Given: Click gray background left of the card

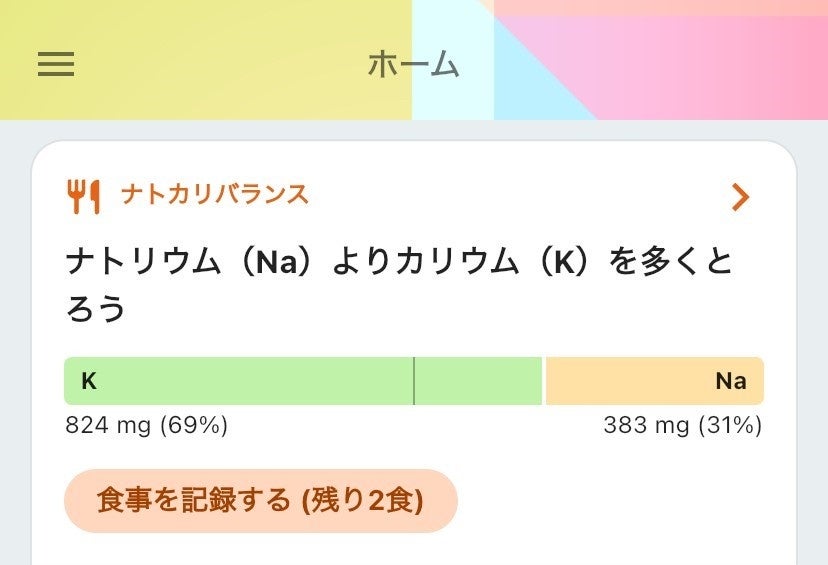Looking at the screenshot, I should click(15, 350).
